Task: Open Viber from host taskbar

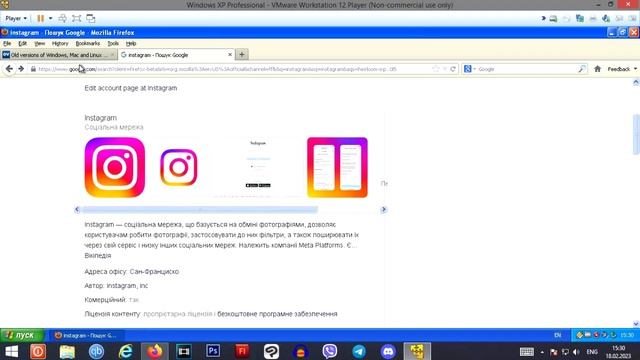Action: coord(330,351)
